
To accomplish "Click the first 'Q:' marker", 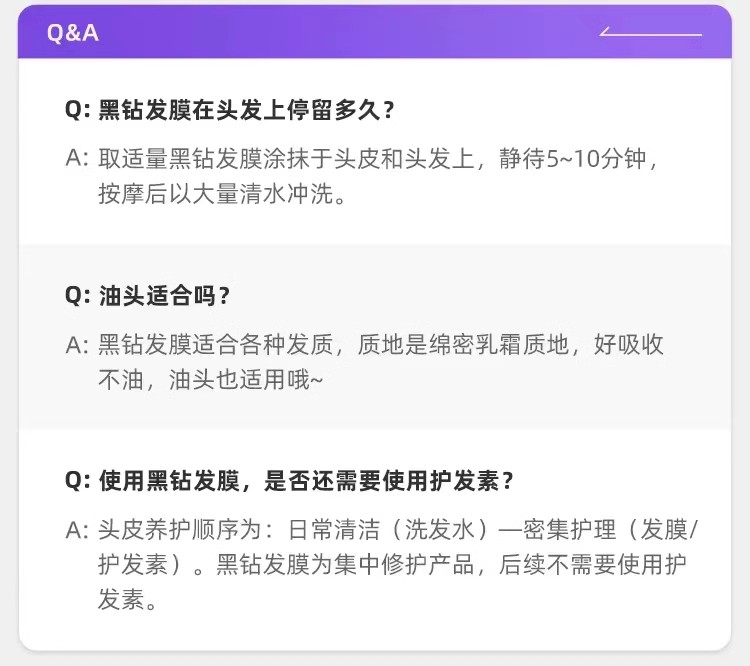I will [77, 110].
